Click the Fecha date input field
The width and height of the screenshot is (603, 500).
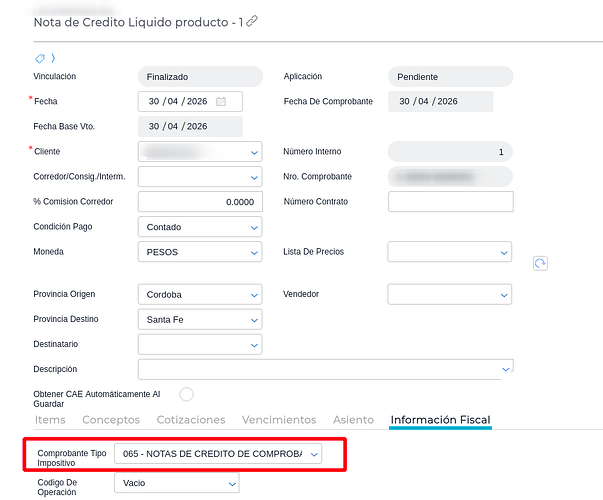(x=190, y=102)
